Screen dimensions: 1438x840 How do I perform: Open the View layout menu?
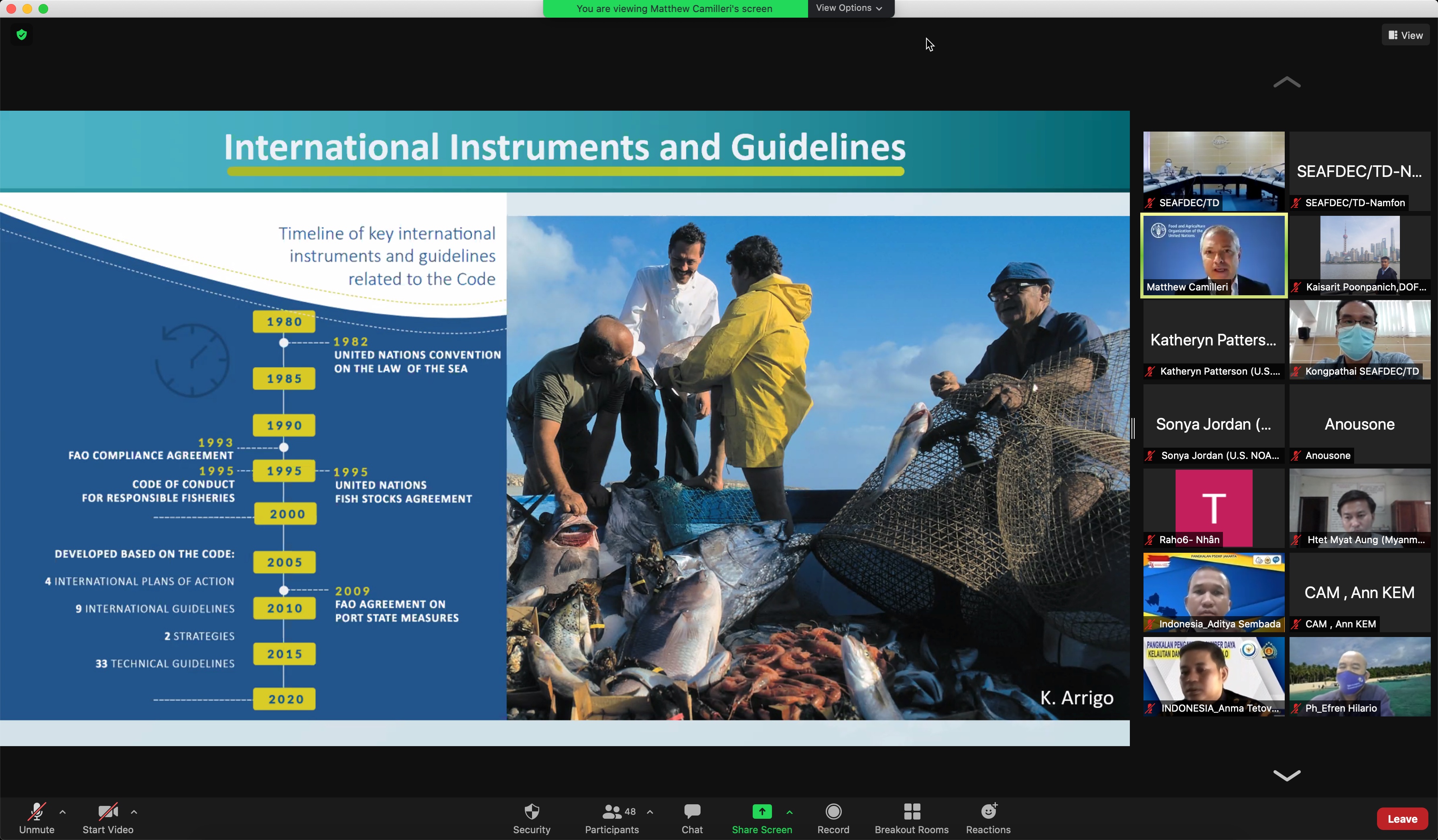(x=1405, y=35)
